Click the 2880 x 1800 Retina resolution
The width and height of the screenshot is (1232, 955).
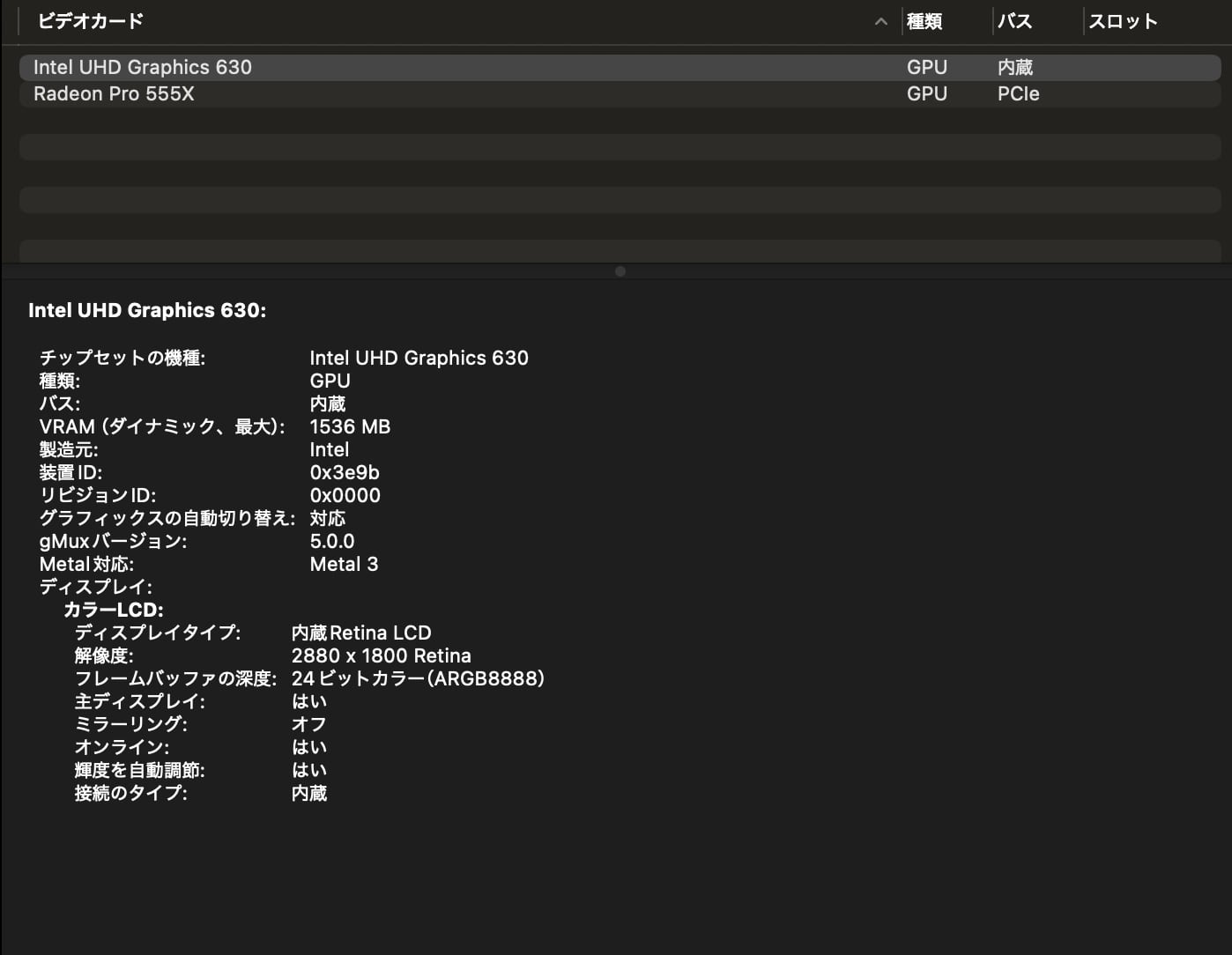(x=381, y=655)
